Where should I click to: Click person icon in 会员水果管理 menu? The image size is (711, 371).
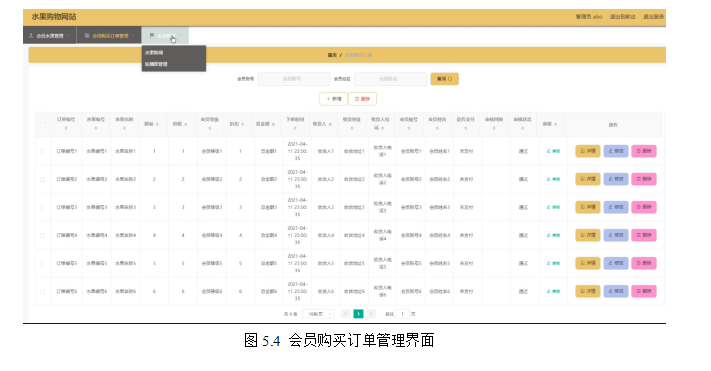point(31,35)
